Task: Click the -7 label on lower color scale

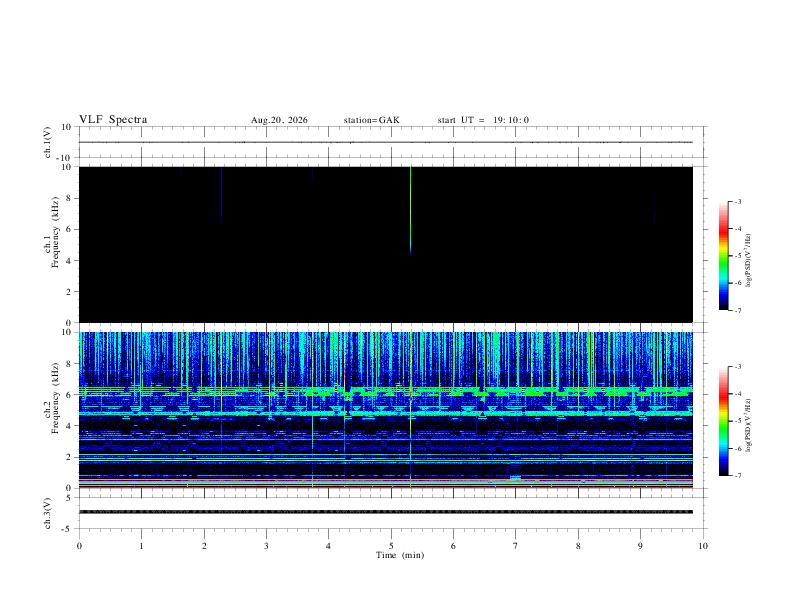Action: pos(738,476)
